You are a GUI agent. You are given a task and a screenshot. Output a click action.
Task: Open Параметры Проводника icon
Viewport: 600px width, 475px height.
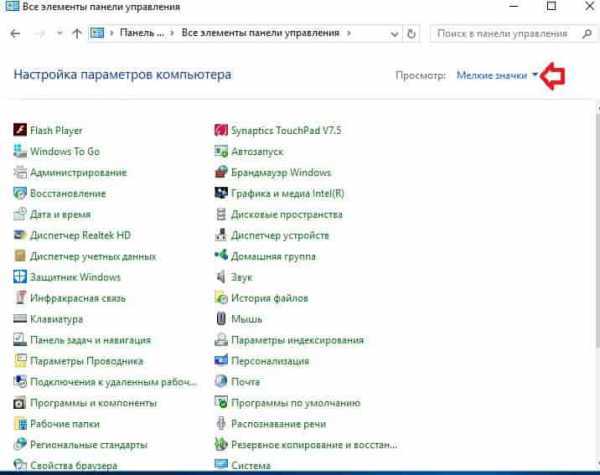20,361
